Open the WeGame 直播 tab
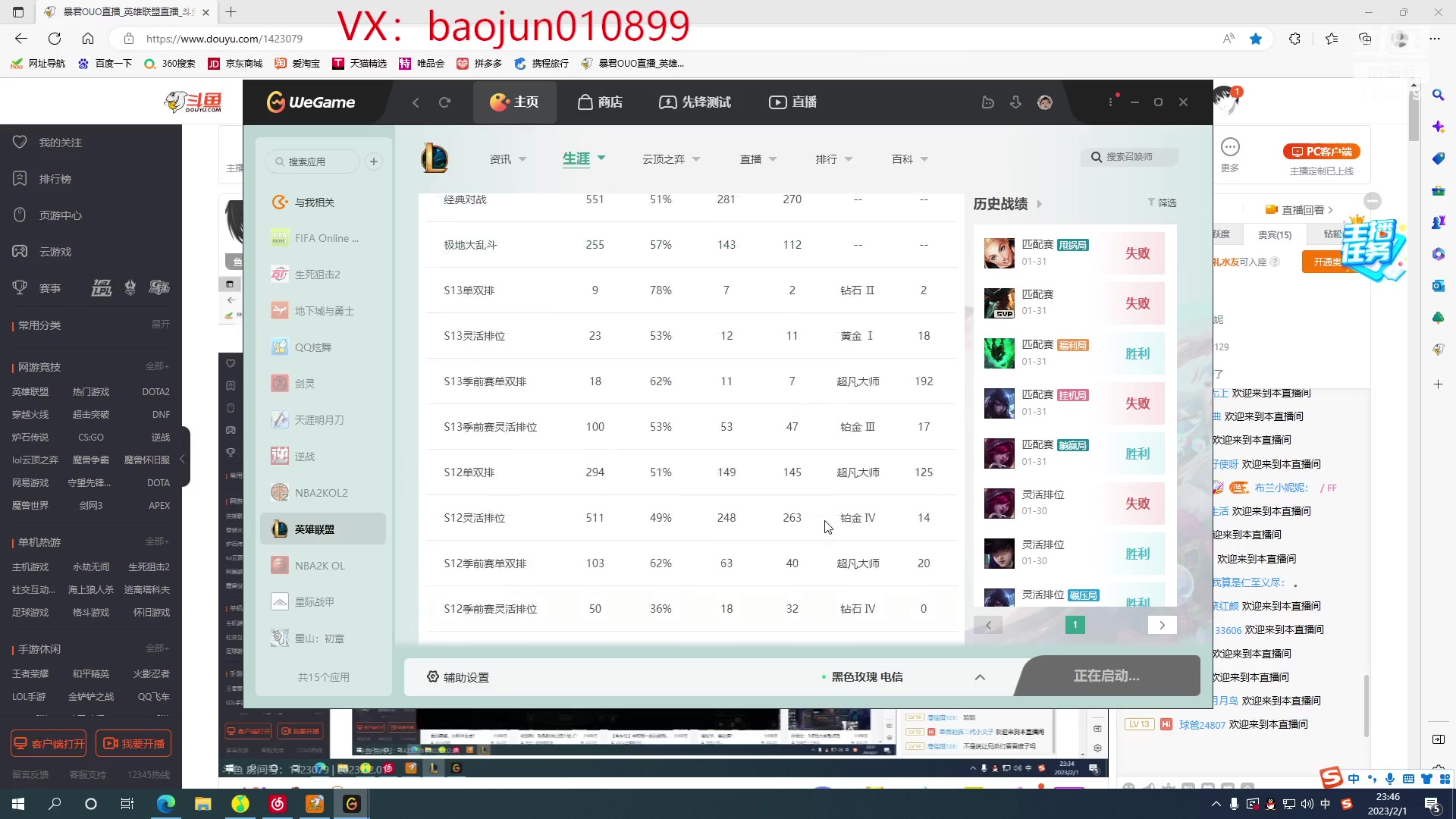This screenshot has height=819, width=1456. [x=792, y=102]
